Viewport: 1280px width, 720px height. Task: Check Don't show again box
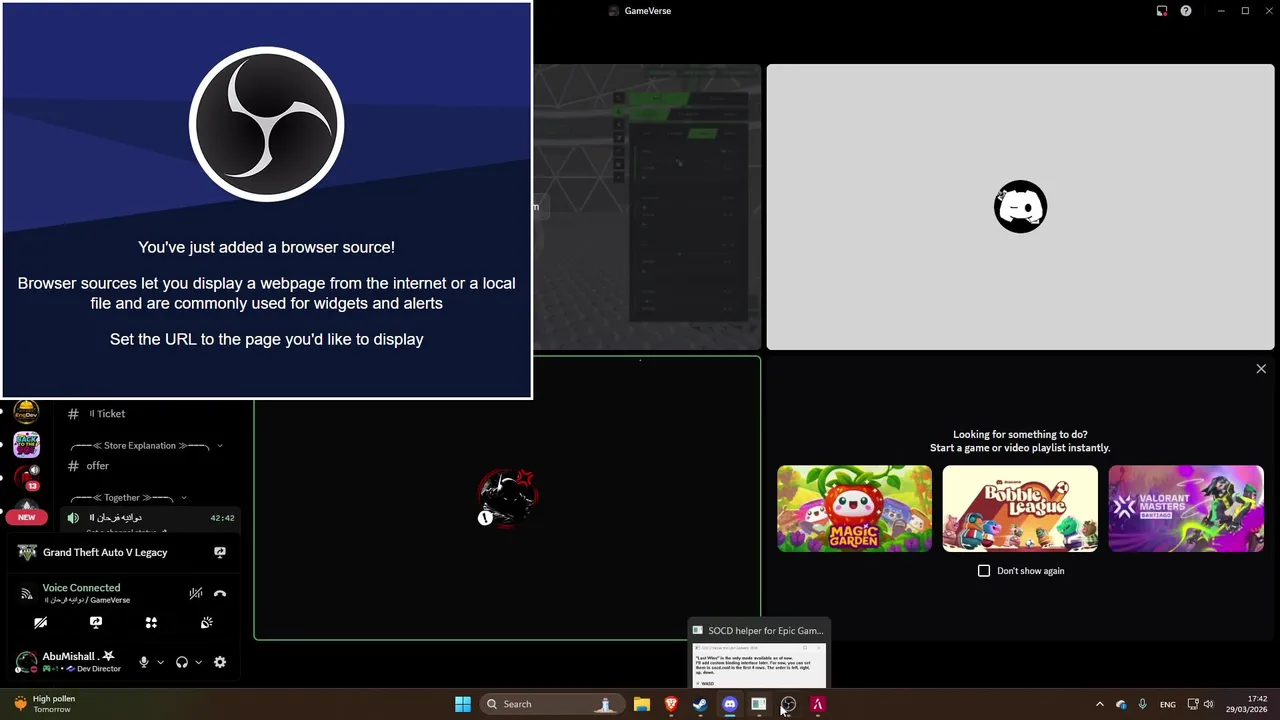(984, 571)
